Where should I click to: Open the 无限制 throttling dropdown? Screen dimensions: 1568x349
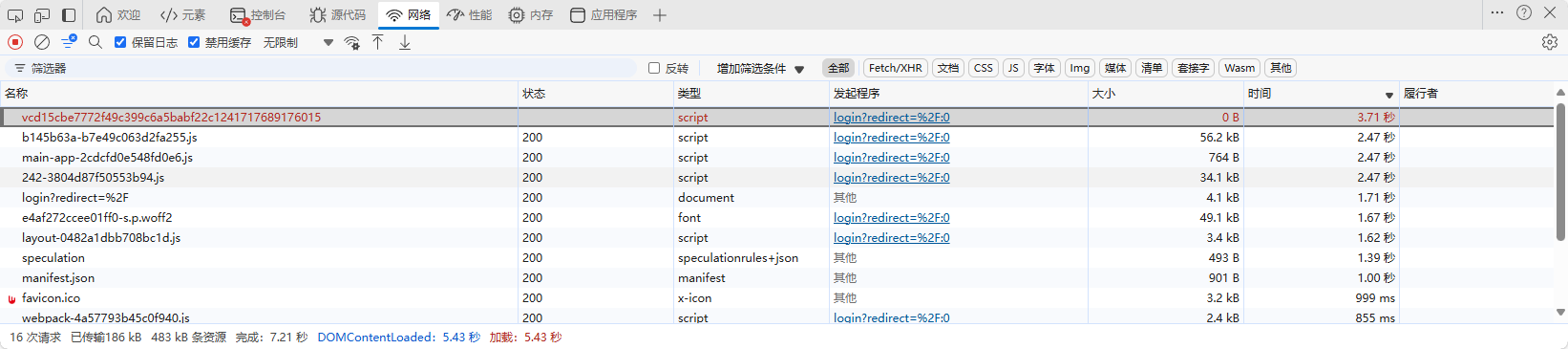tap(299, 42)
